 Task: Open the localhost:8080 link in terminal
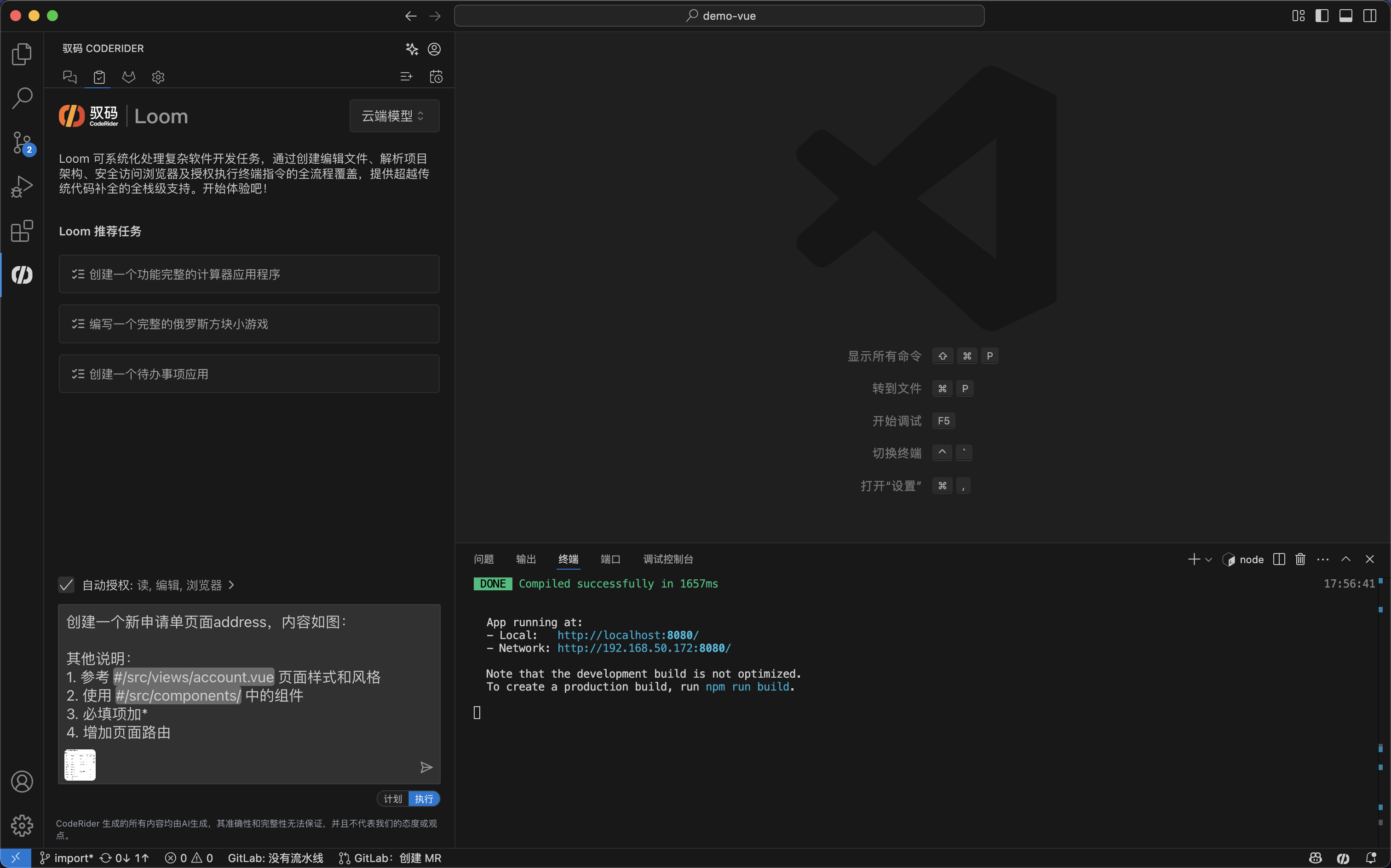point(627,635)
